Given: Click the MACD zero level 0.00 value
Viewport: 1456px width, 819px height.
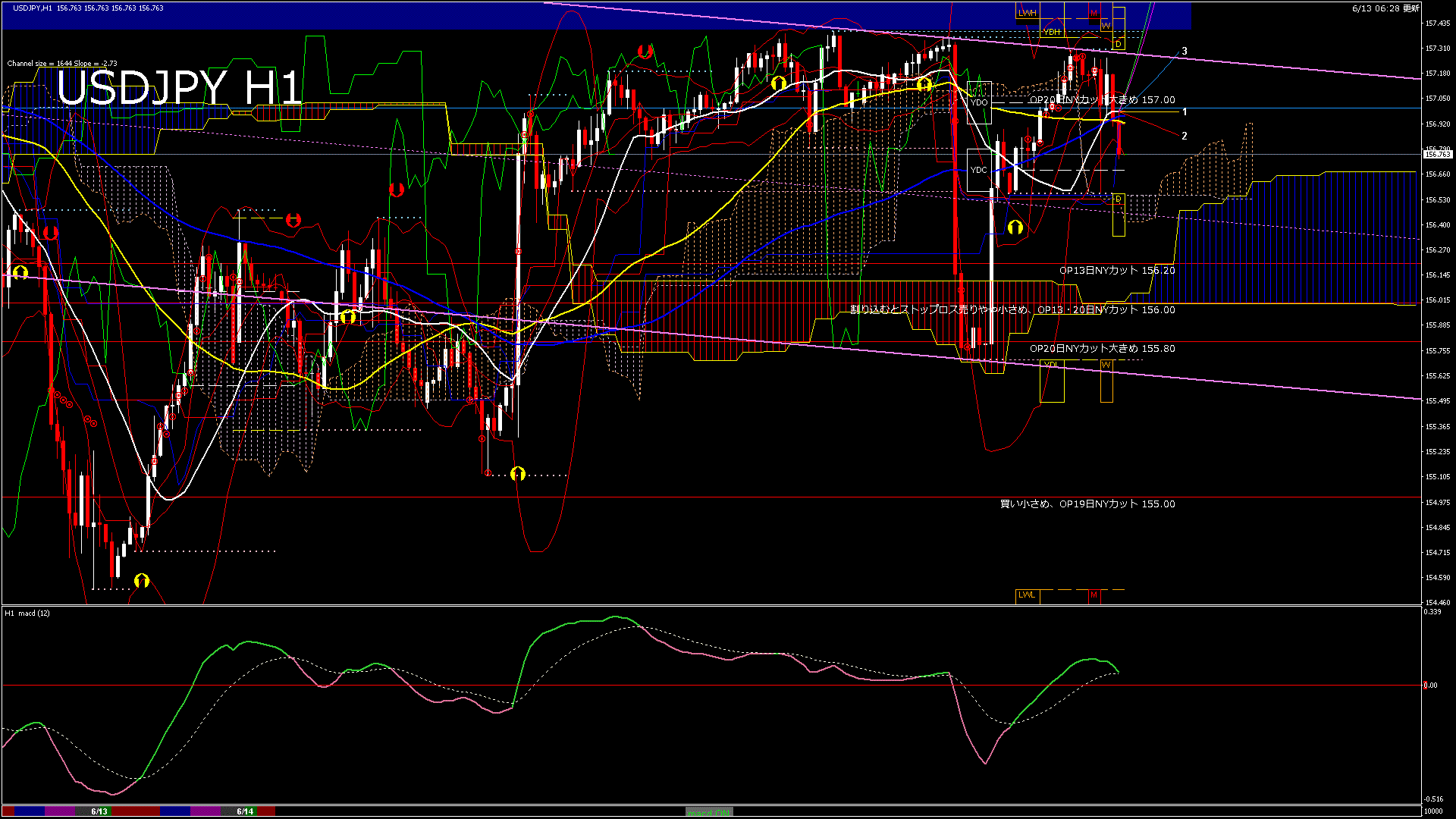Looking at the screenshot, I should (x=1431, y=685).
